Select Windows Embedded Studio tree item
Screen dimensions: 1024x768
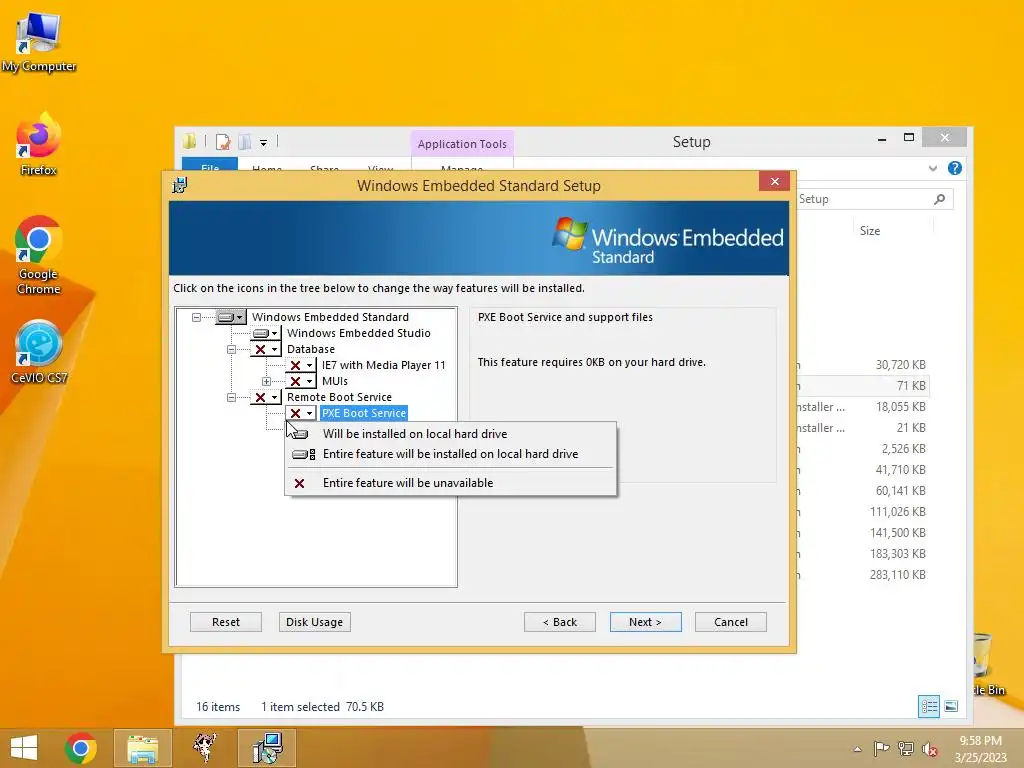tap(359, 333)
